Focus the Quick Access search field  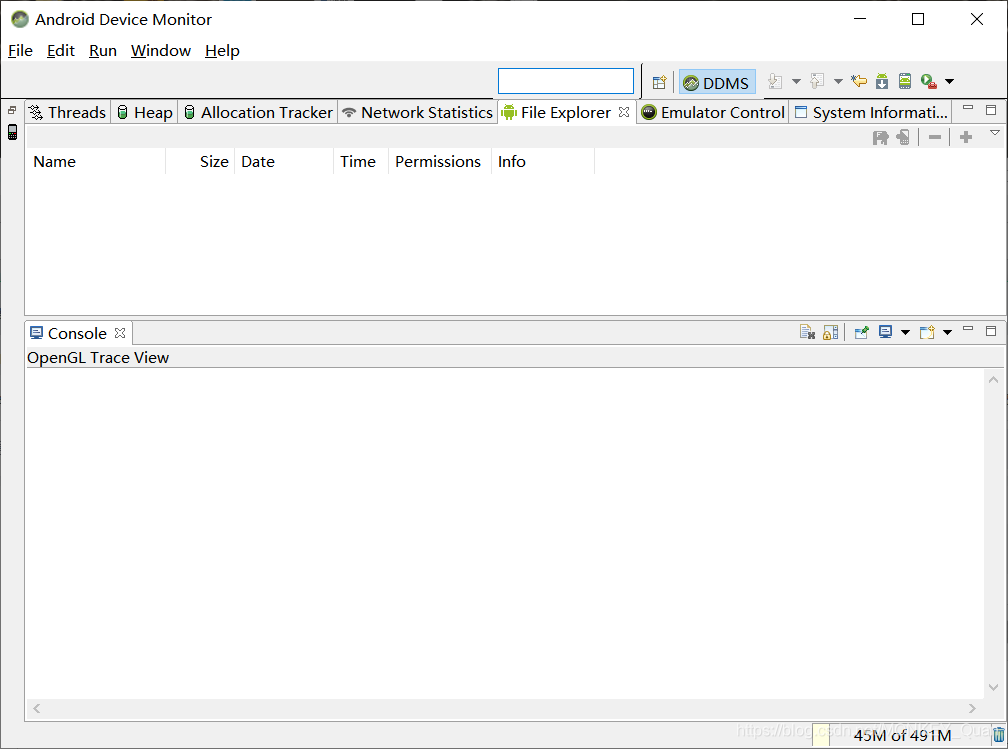[x=566, y=81]
